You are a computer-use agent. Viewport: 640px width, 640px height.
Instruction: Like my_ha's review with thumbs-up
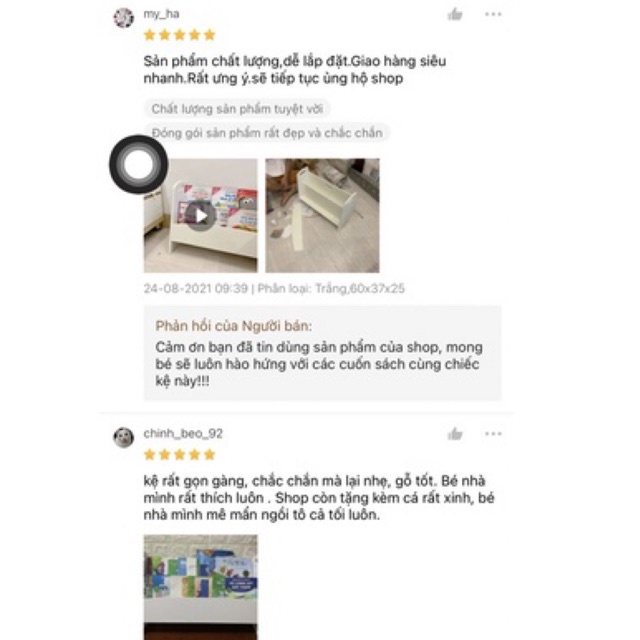455,15
